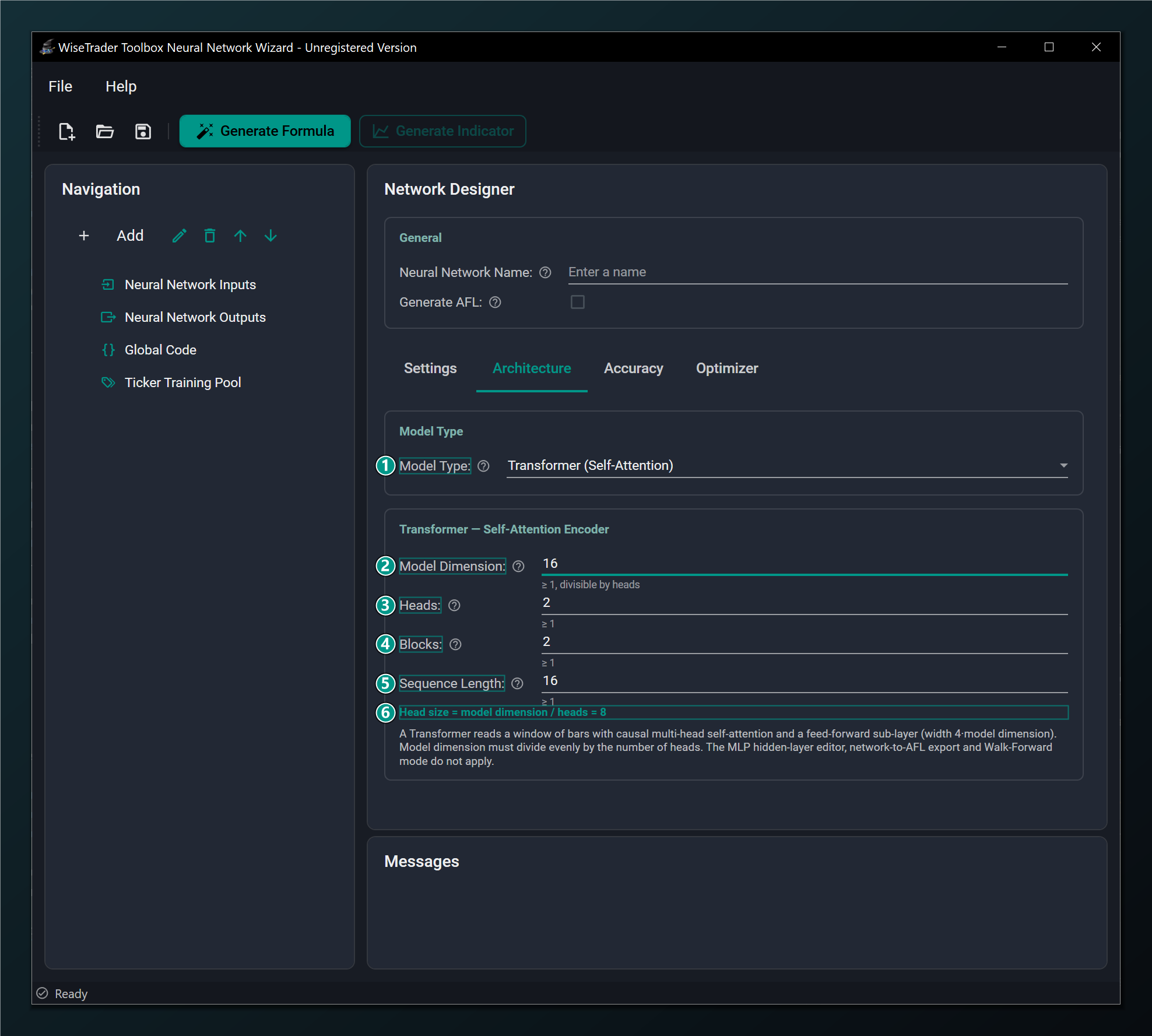The width and height of the screenshot is (1152, 1036).
Task: Click help icon next to Blocks
Action: 455,644
